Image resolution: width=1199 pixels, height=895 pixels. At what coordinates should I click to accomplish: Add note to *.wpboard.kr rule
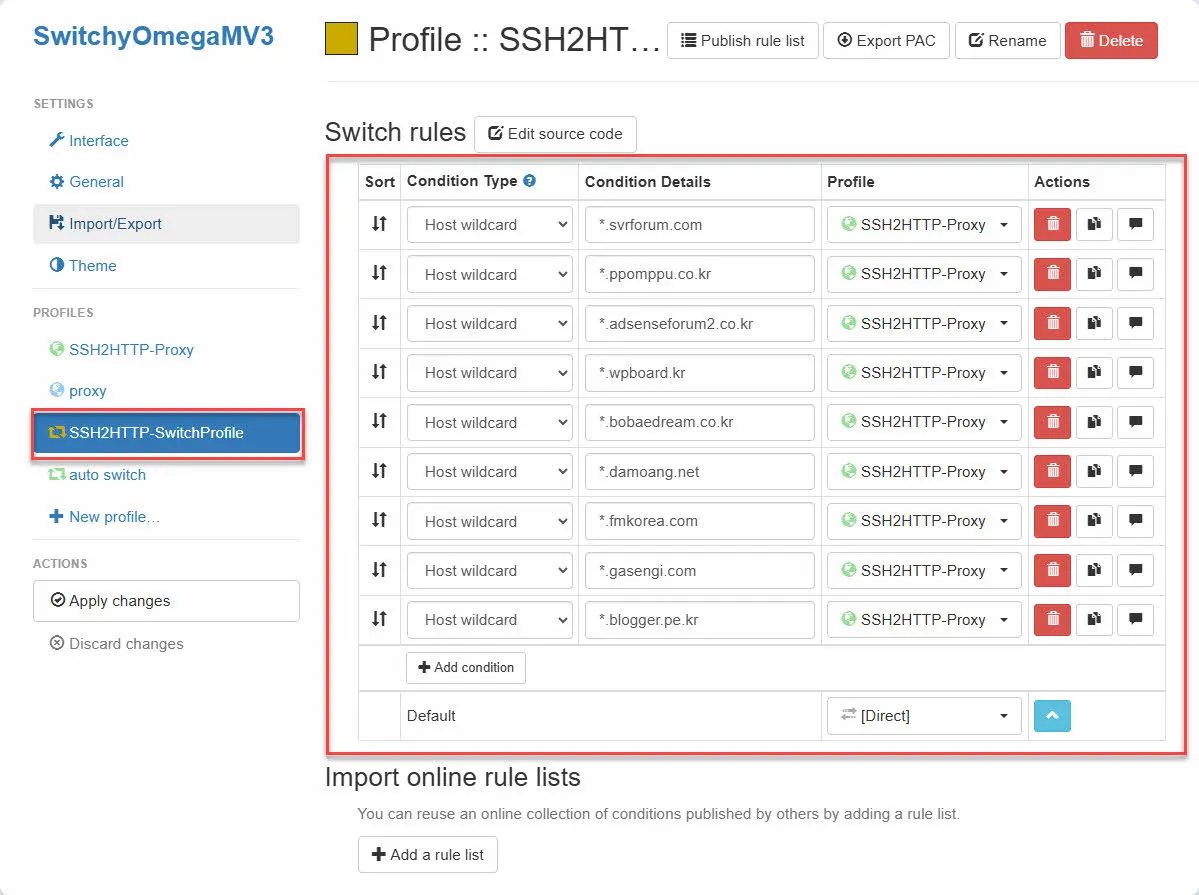[x=1136, y=372]
